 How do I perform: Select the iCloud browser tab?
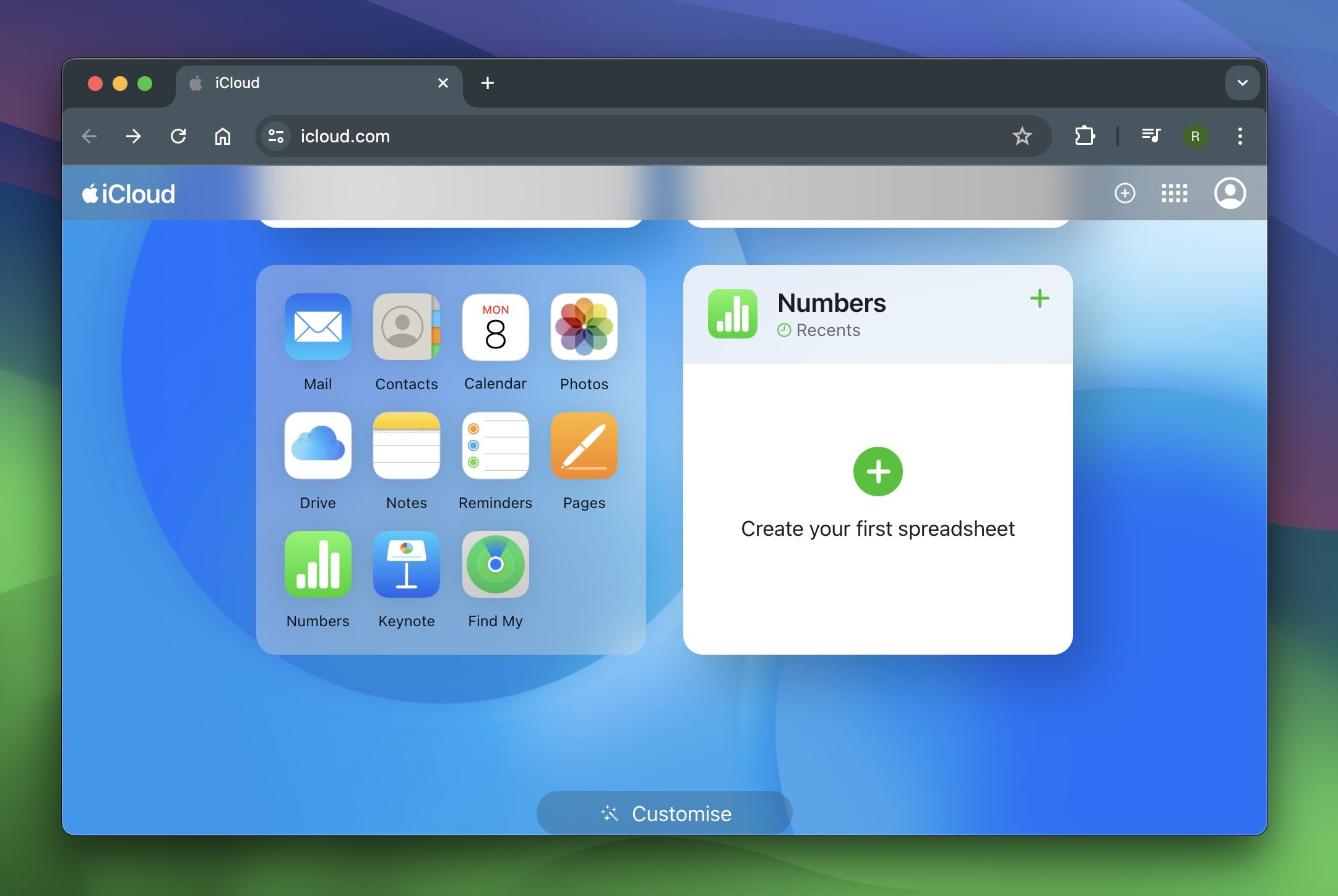[x=319, y=83]
